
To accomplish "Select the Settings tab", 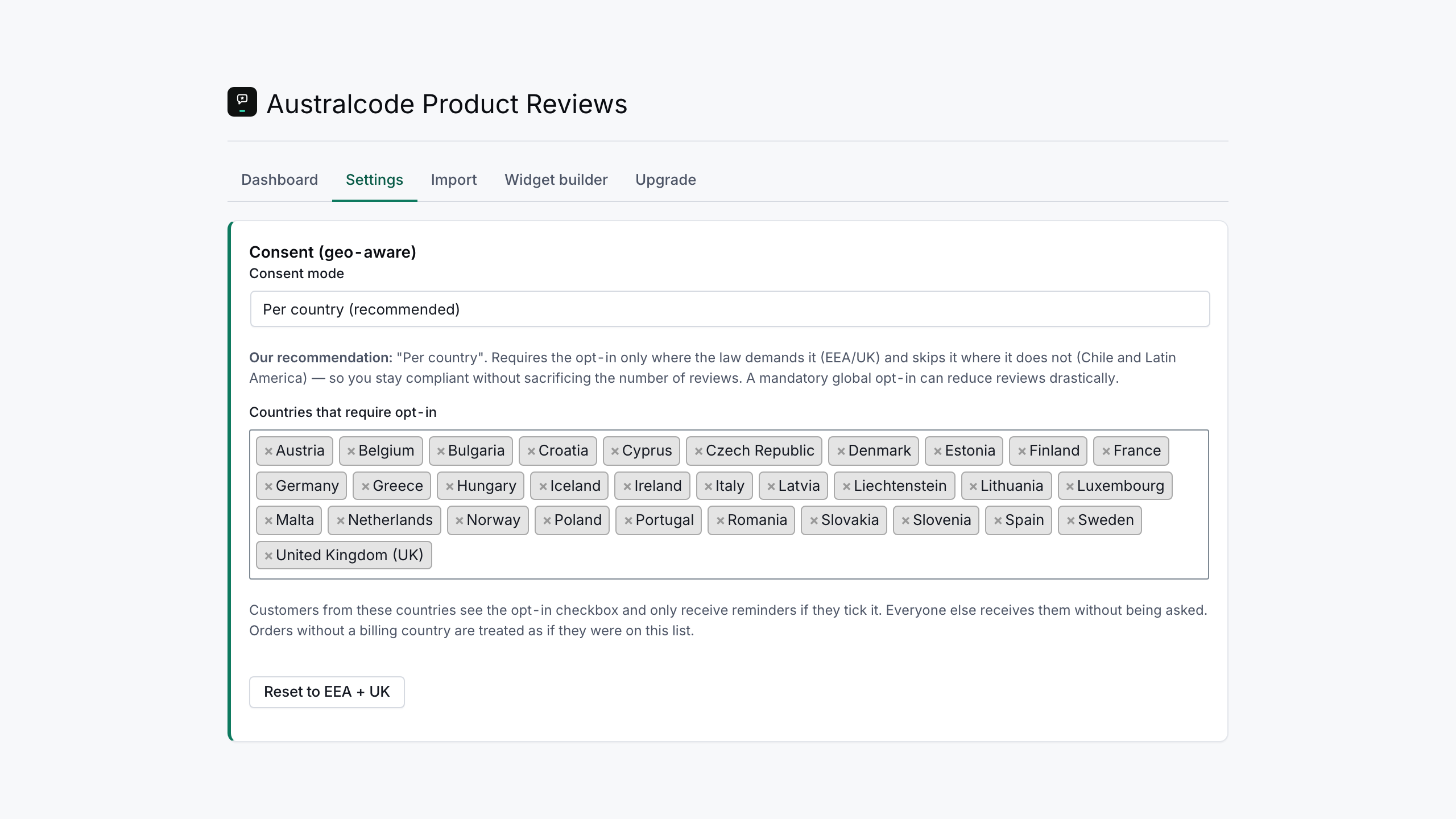I will (x=374, y=180).
